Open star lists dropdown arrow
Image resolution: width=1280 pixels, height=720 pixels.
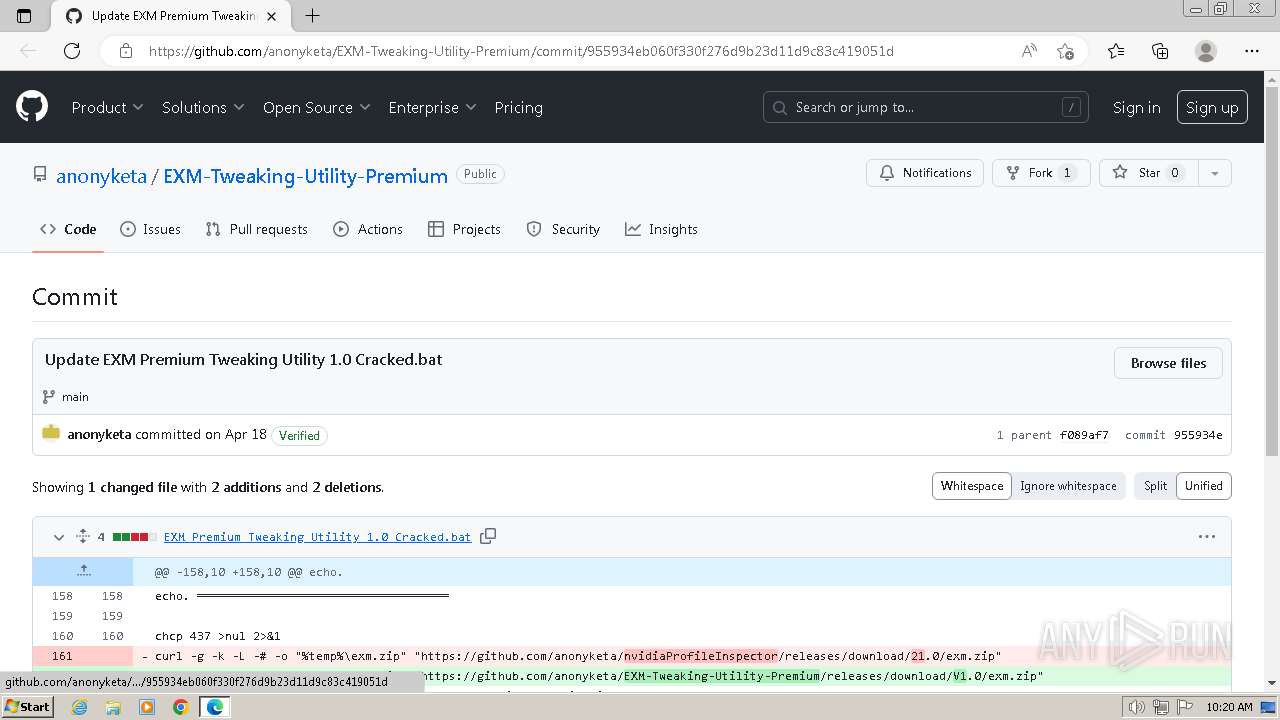click(1214, 173)
